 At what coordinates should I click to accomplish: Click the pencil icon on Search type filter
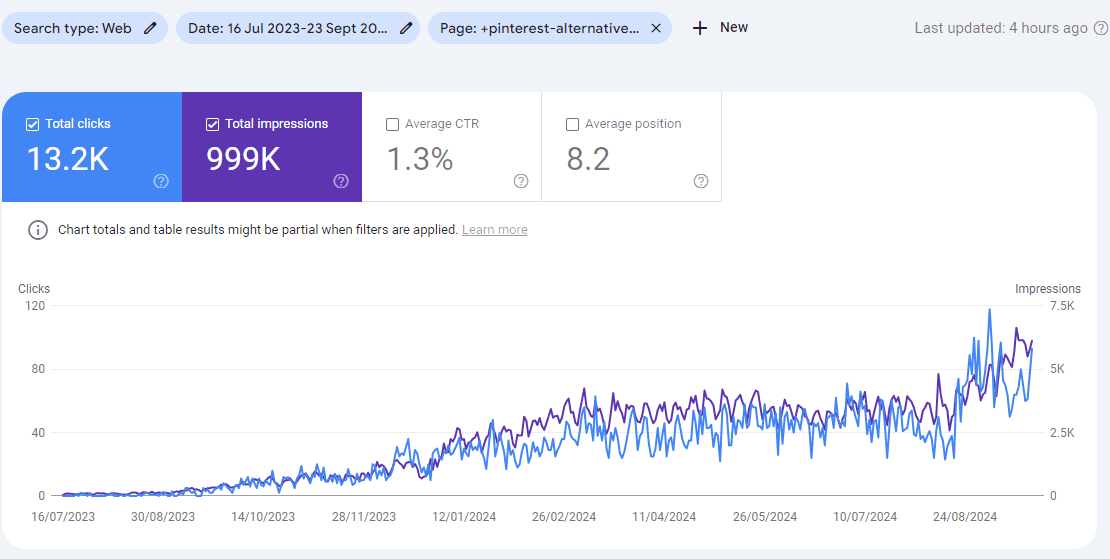(x=150, y=28)
